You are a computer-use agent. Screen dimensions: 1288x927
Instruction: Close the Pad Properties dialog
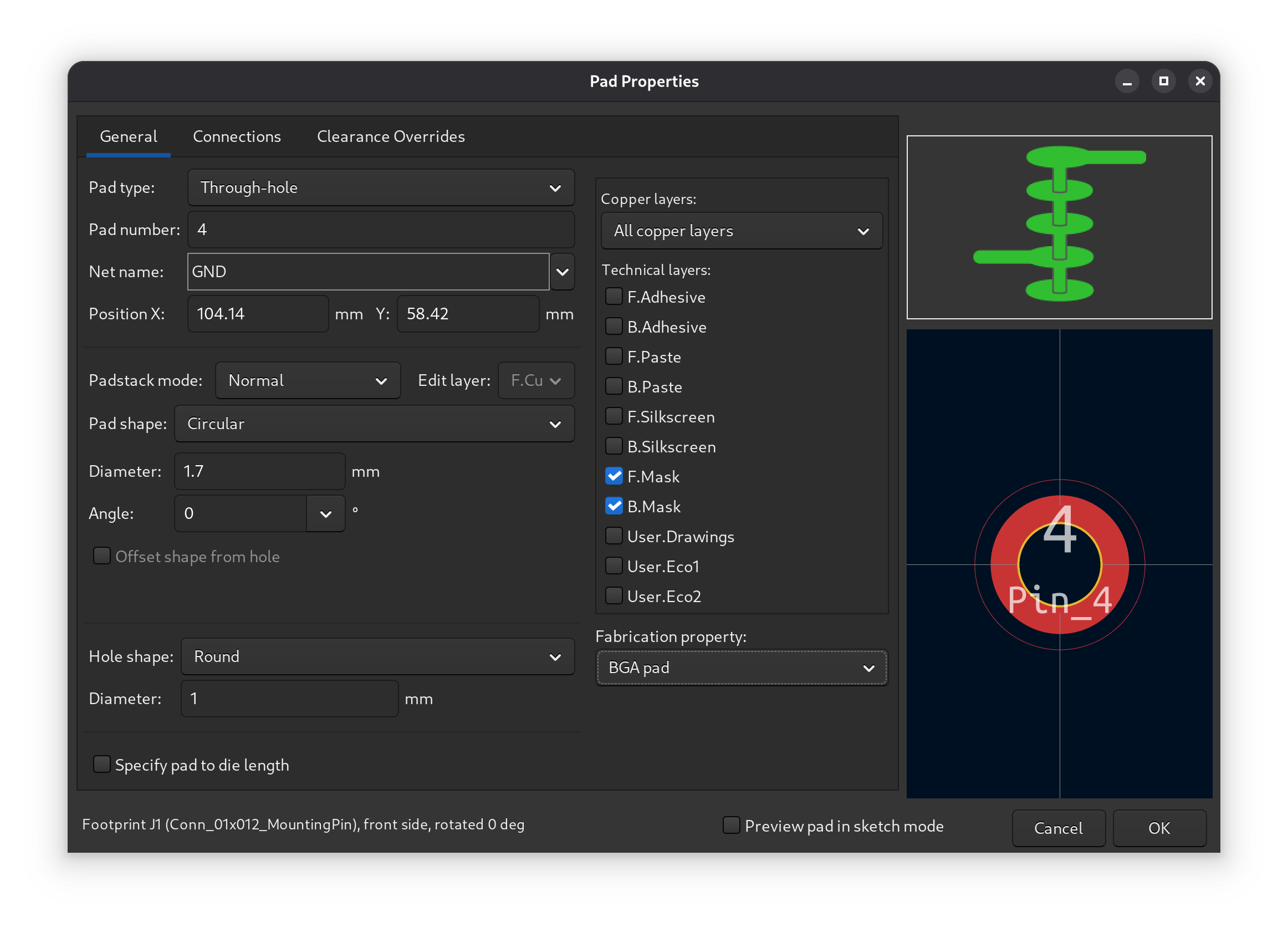click(1199, 82)
